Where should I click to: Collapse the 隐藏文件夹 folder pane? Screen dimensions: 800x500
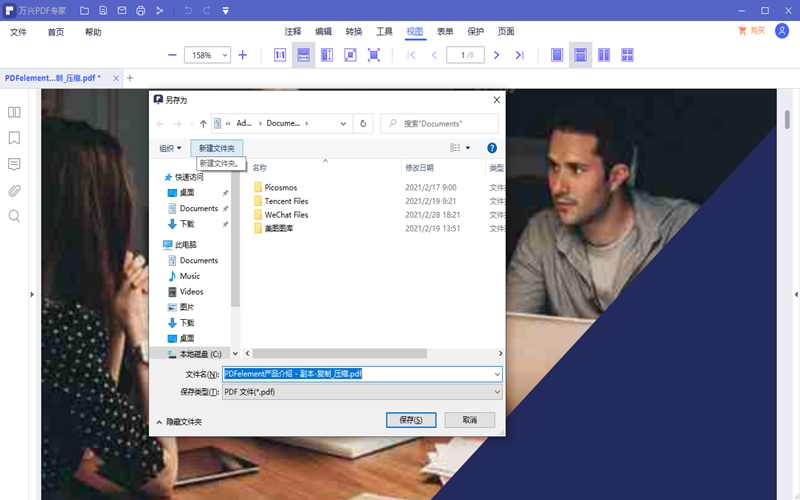tap(179, 422)
